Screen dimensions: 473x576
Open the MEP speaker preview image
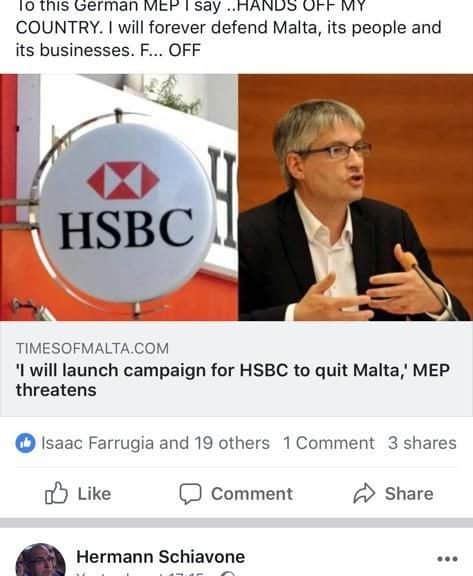[x=355, y=197]
